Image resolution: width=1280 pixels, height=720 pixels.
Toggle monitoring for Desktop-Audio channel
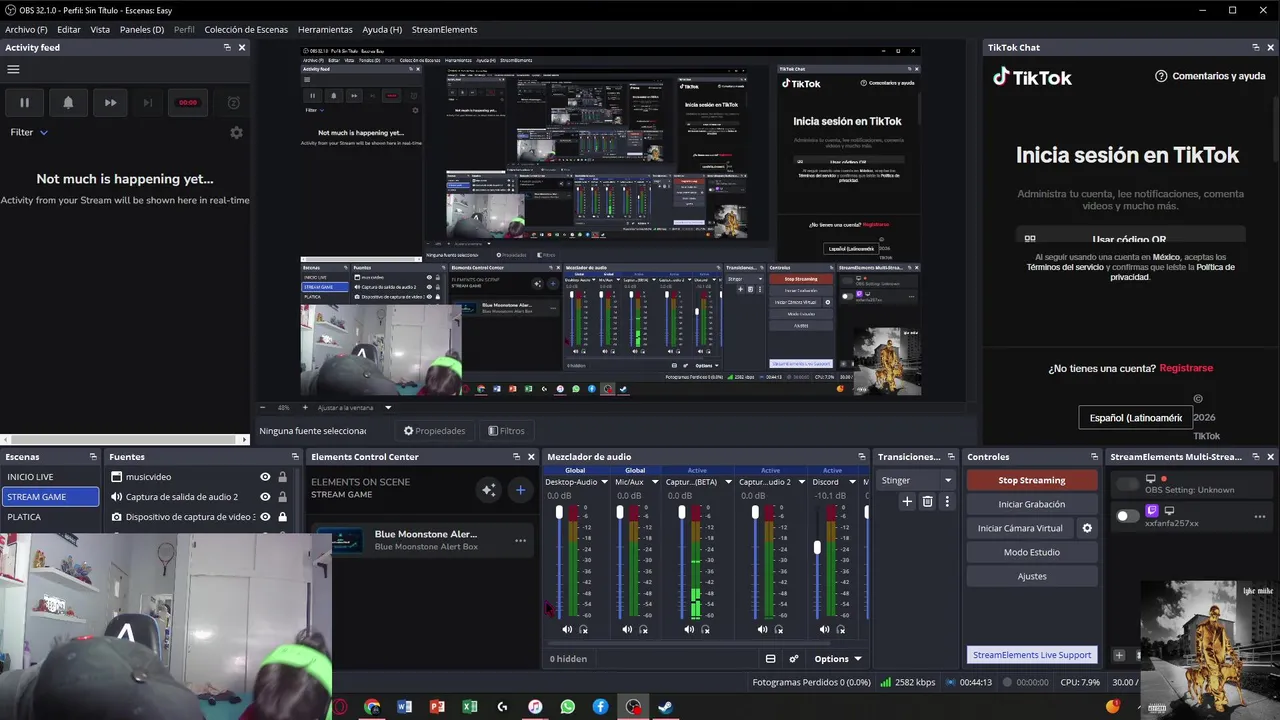tap(584, 630)
